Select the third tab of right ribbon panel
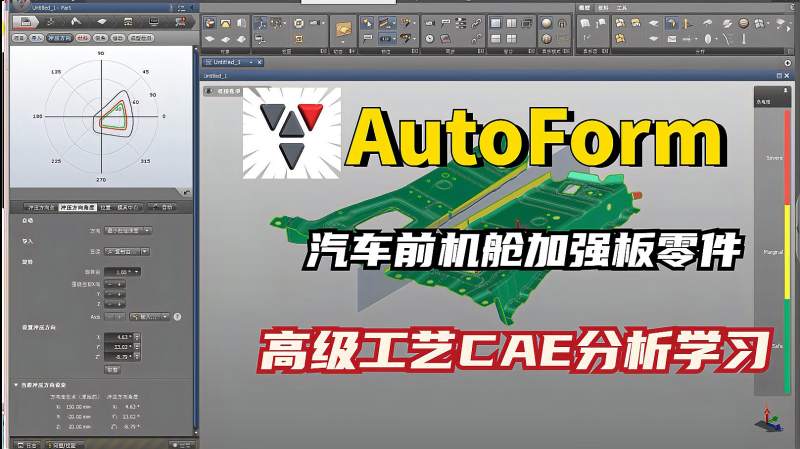 tap(621, 8)
